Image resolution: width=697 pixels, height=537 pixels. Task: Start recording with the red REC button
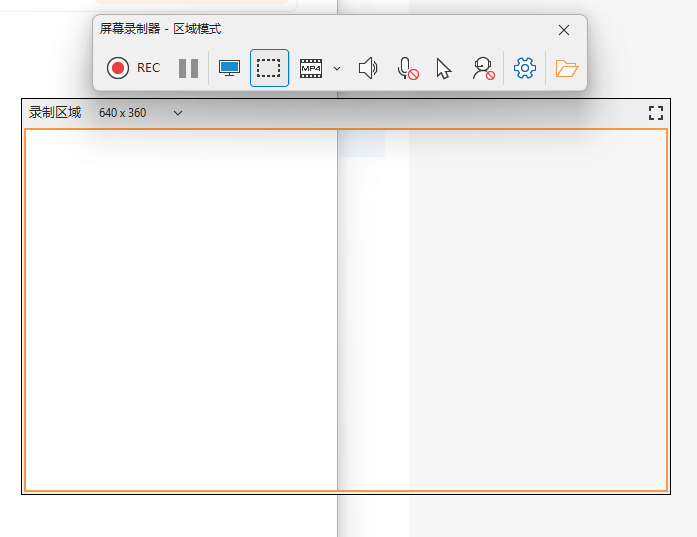click(133, 68)
